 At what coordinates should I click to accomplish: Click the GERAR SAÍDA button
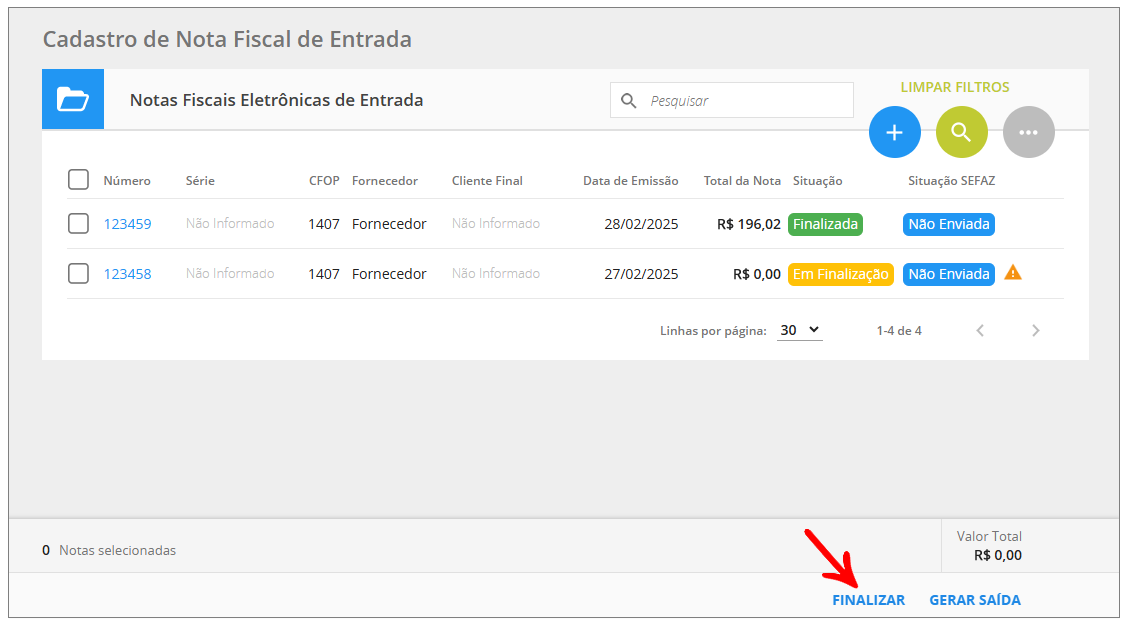975,600
